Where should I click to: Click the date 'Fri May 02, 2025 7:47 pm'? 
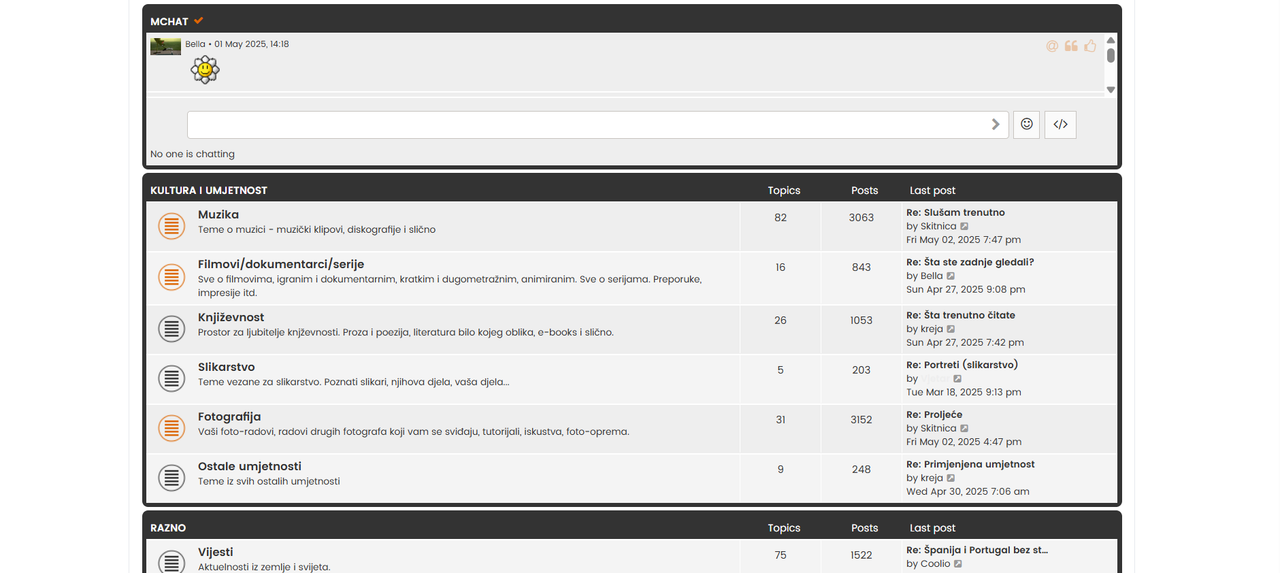(964, 240)
